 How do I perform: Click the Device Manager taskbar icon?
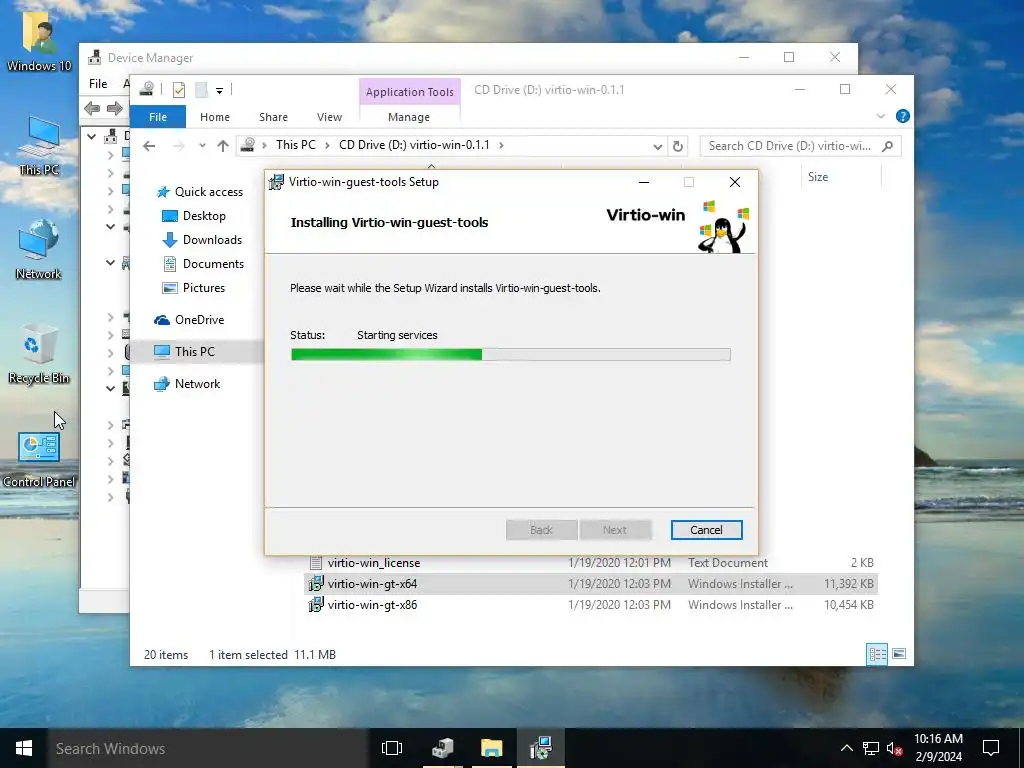[443, 748]
